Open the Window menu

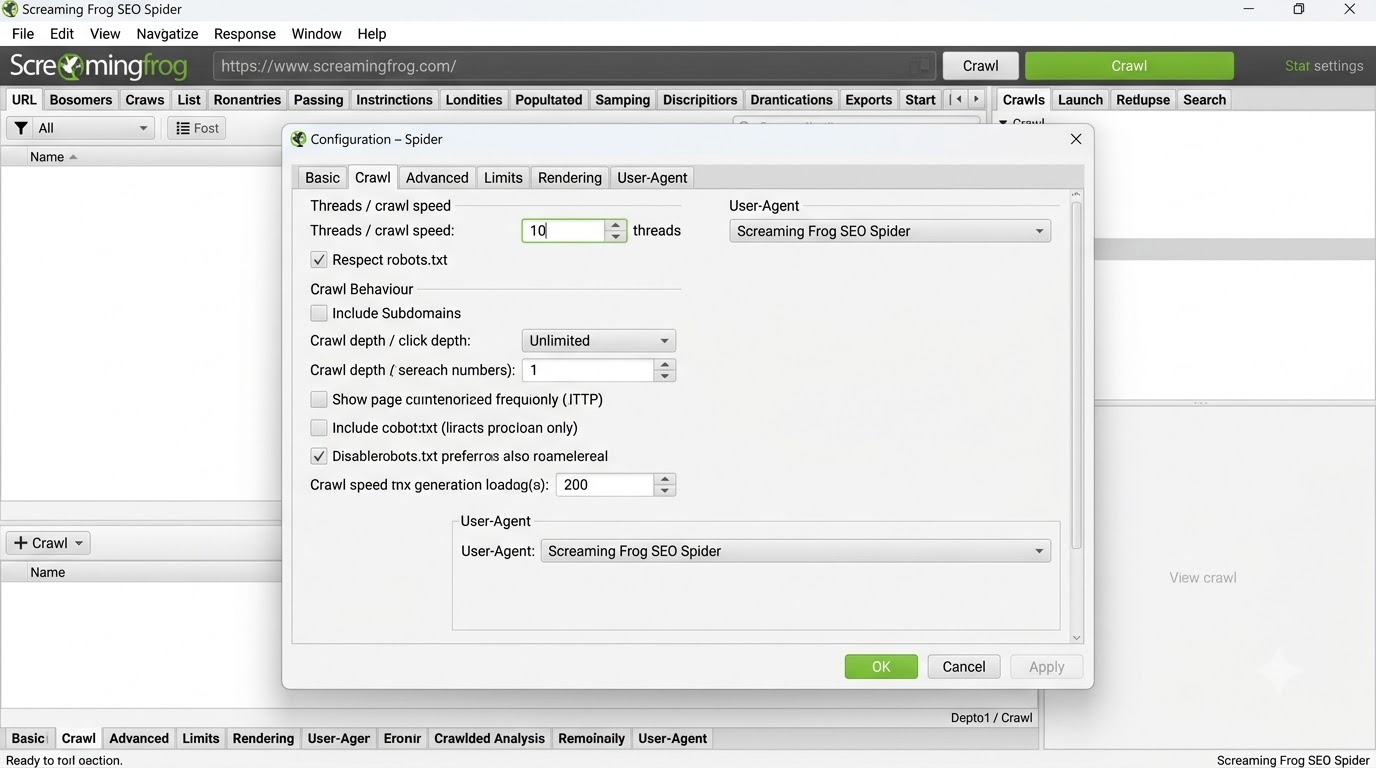[x=317, y=34]
